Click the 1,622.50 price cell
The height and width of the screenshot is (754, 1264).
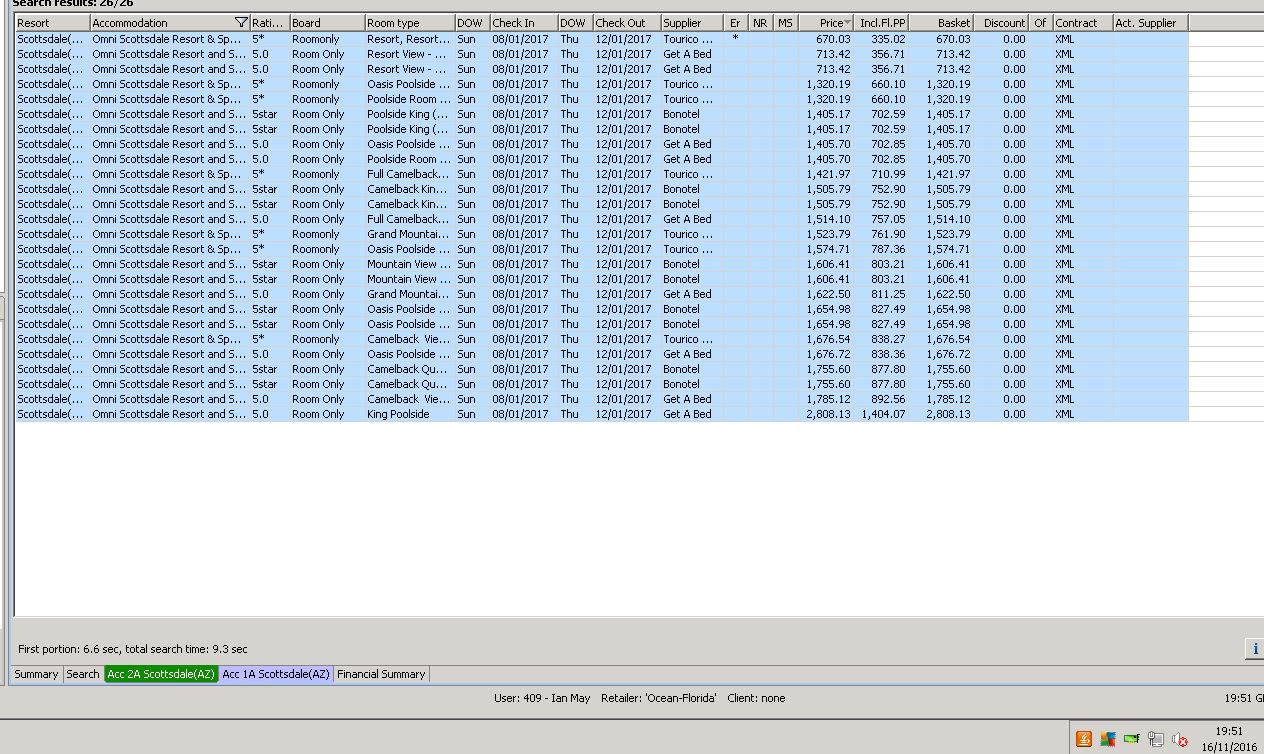point(828,294)
